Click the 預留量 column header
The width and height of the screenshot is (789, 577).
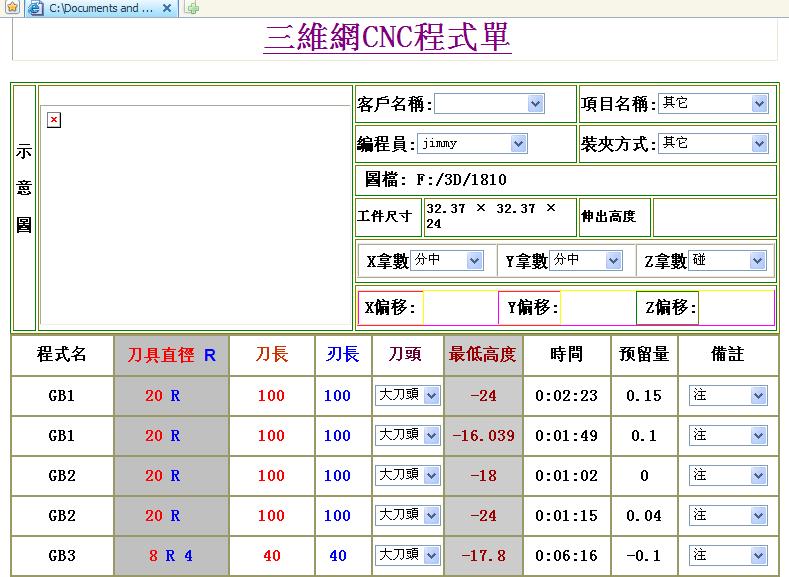(x=644, y=355)
